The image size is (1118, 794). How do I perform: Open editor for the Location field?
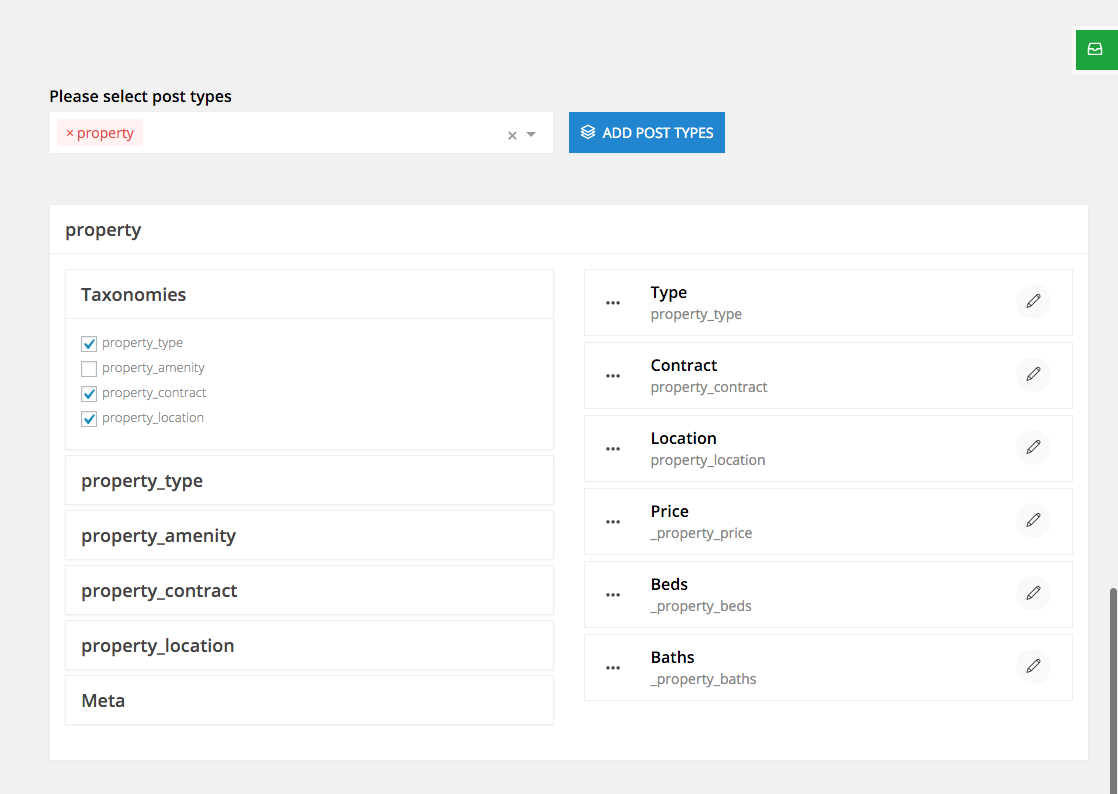click(1033, 447)
